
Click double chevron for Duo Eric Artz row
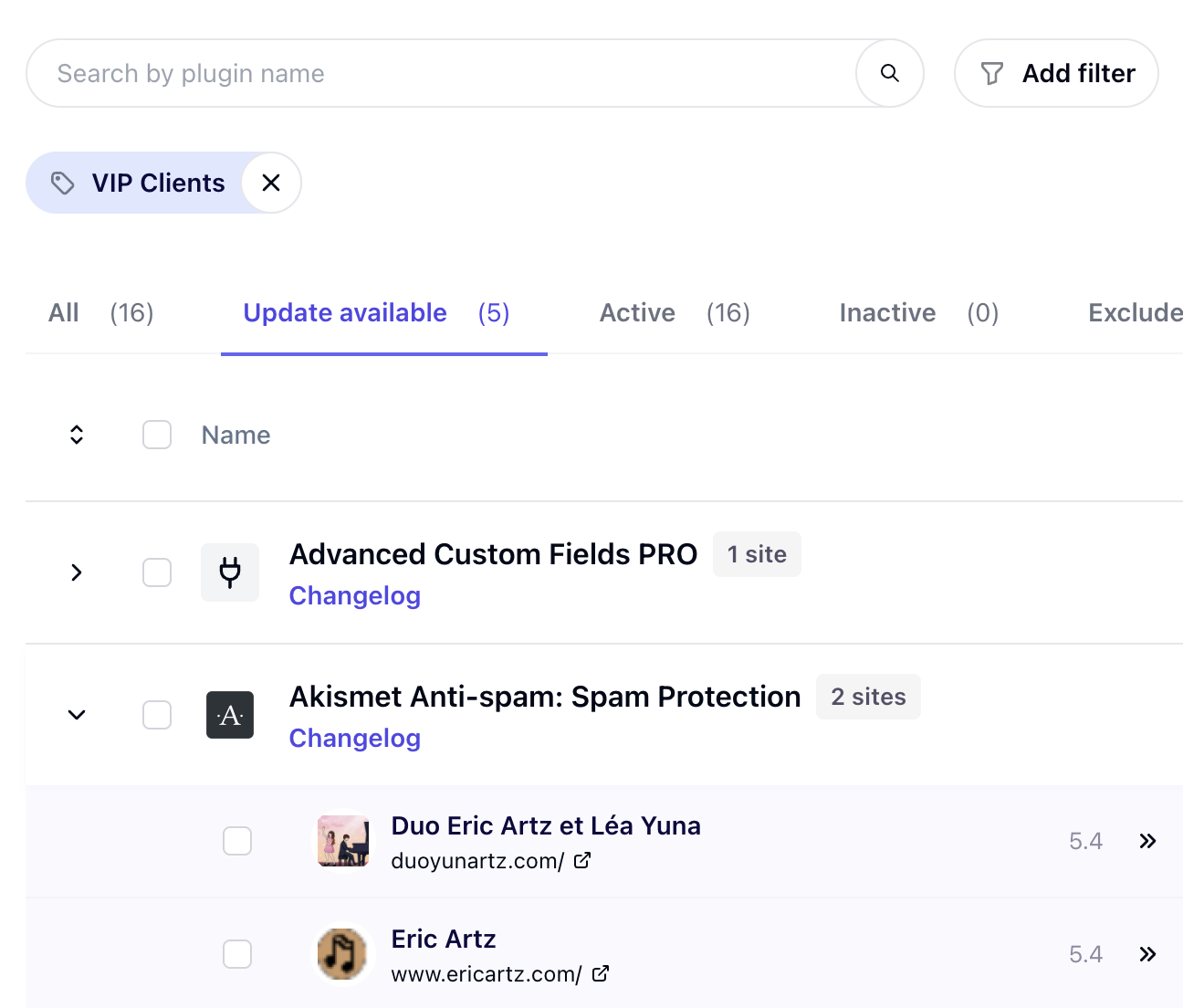coord(1147,841)
